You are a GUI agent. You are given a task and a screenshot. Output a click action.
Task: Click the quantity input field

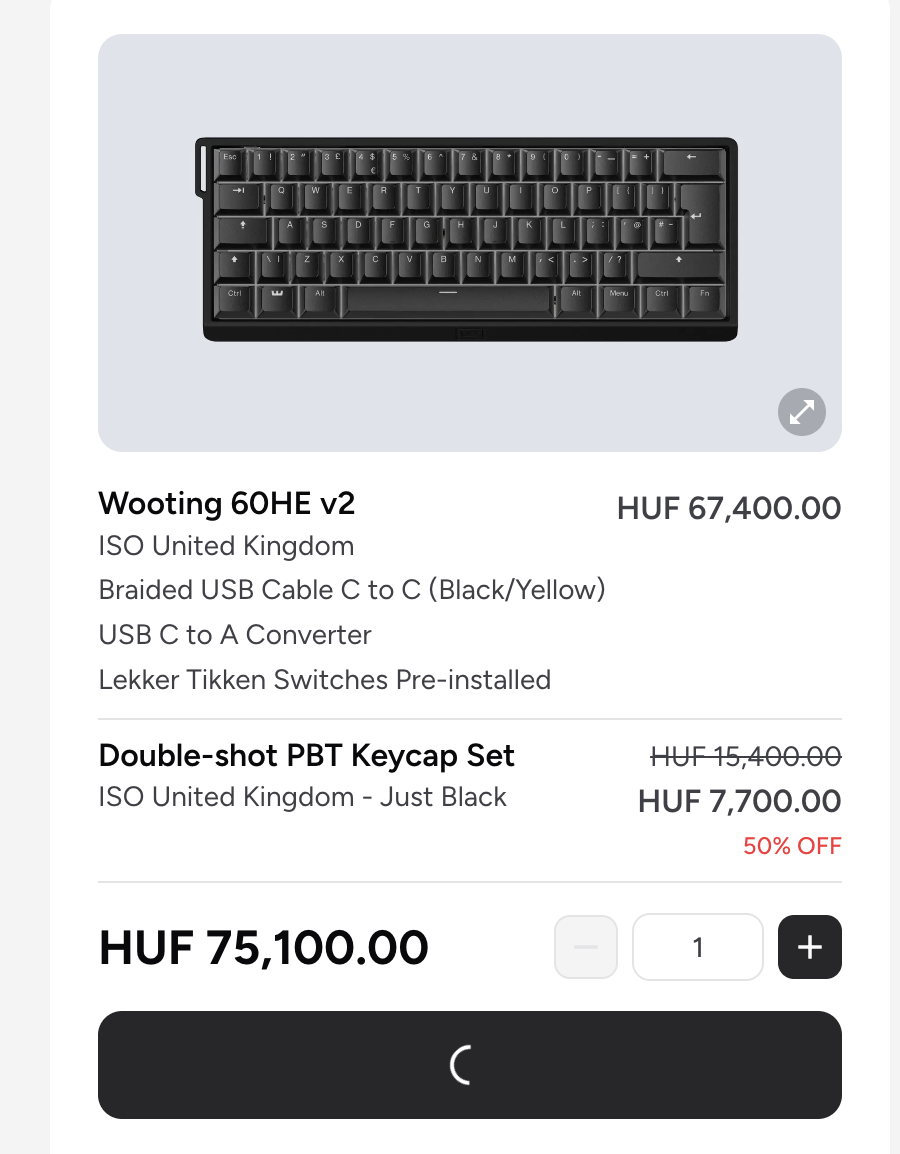tap(698, 947)
